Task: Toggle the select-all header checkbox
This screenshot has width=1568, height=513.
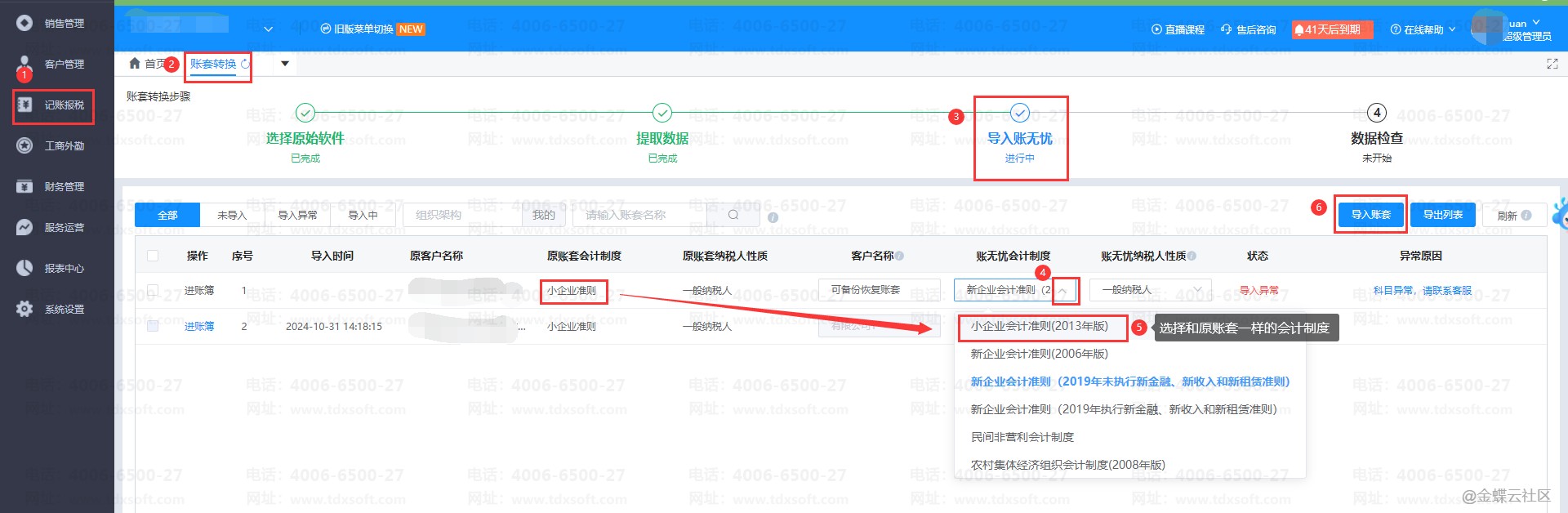Action: click(x=153, y=256)
